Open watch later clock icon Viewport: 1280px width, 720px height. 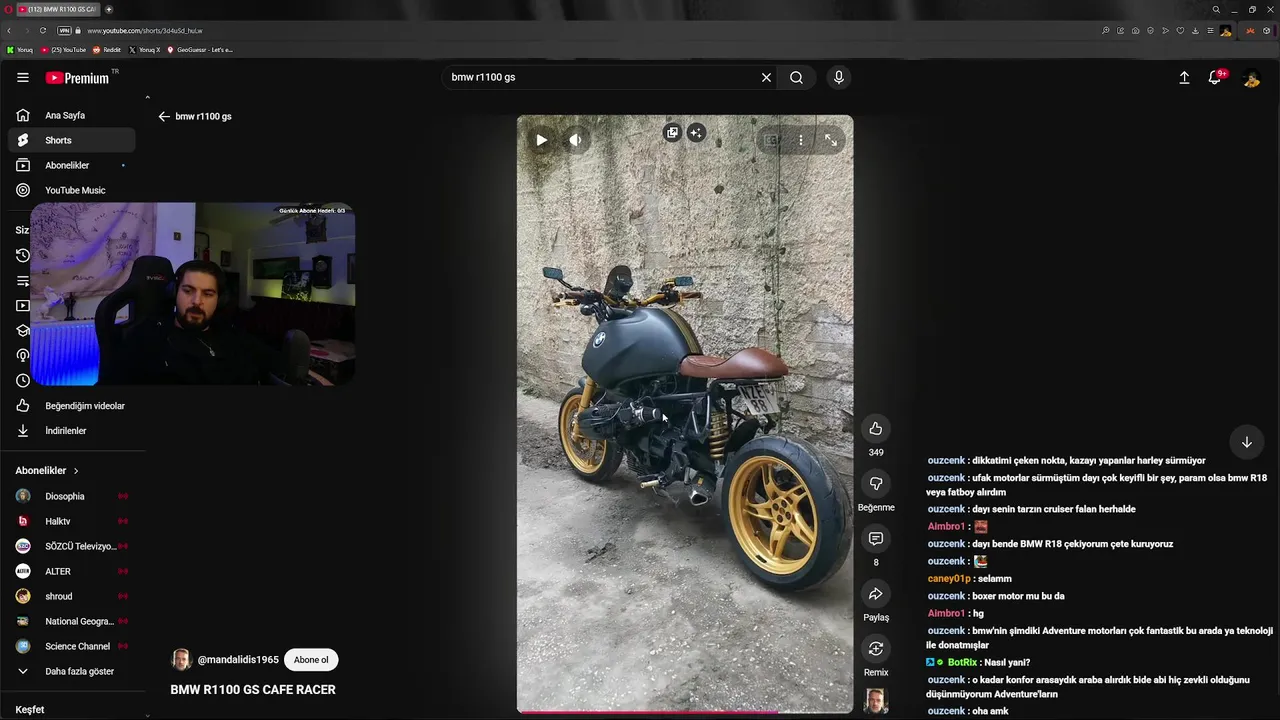tap(23, 380)
